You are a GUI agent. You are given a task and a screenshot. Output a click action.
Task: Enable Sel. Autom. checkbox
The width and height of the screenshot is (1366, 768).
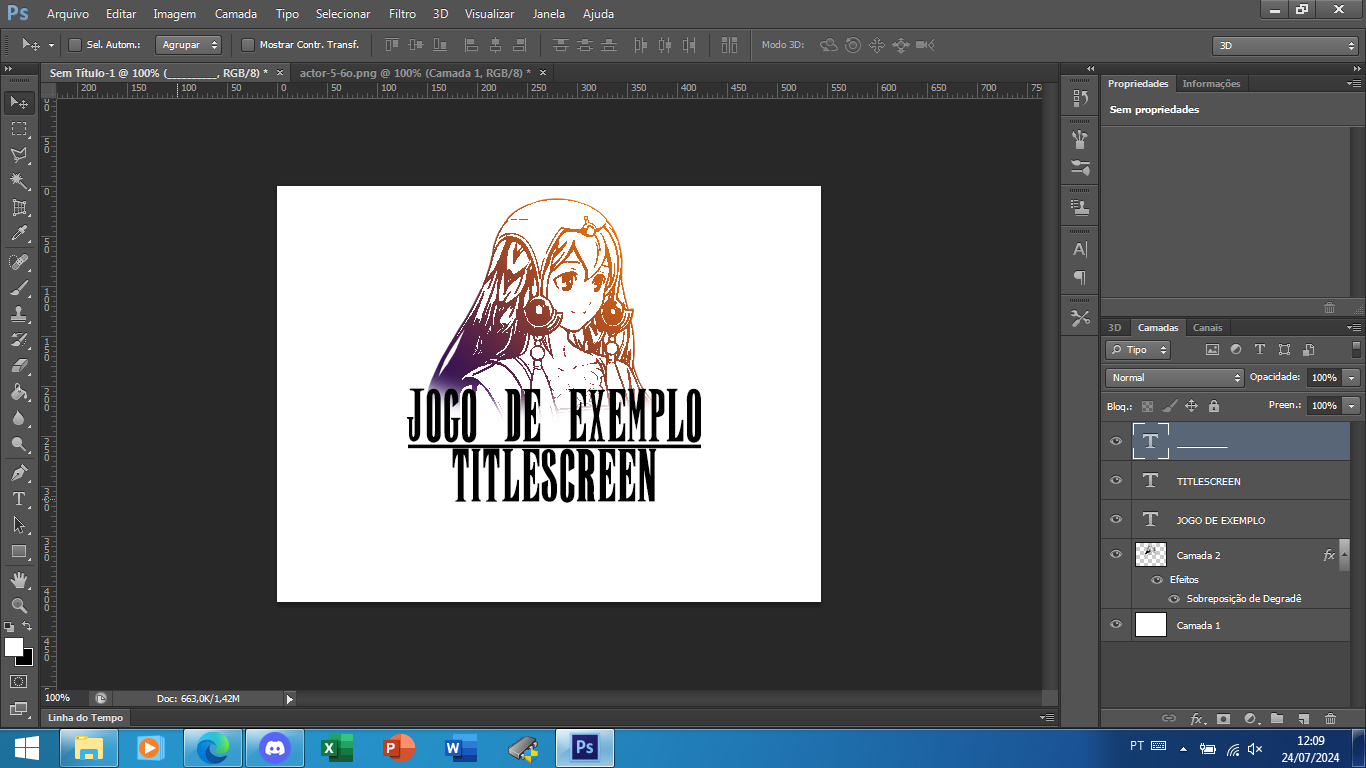pos(74,45)
